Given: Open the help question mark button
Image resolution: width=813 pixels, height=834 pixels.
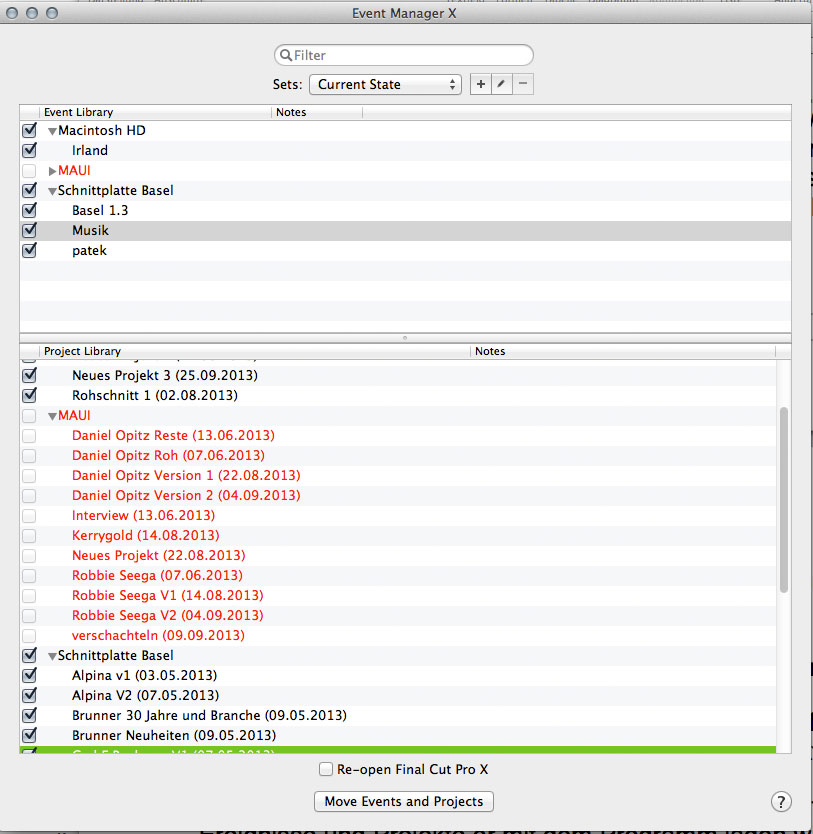Looking at the screenshot, I should pyautogui.click(x=781, y=801).
